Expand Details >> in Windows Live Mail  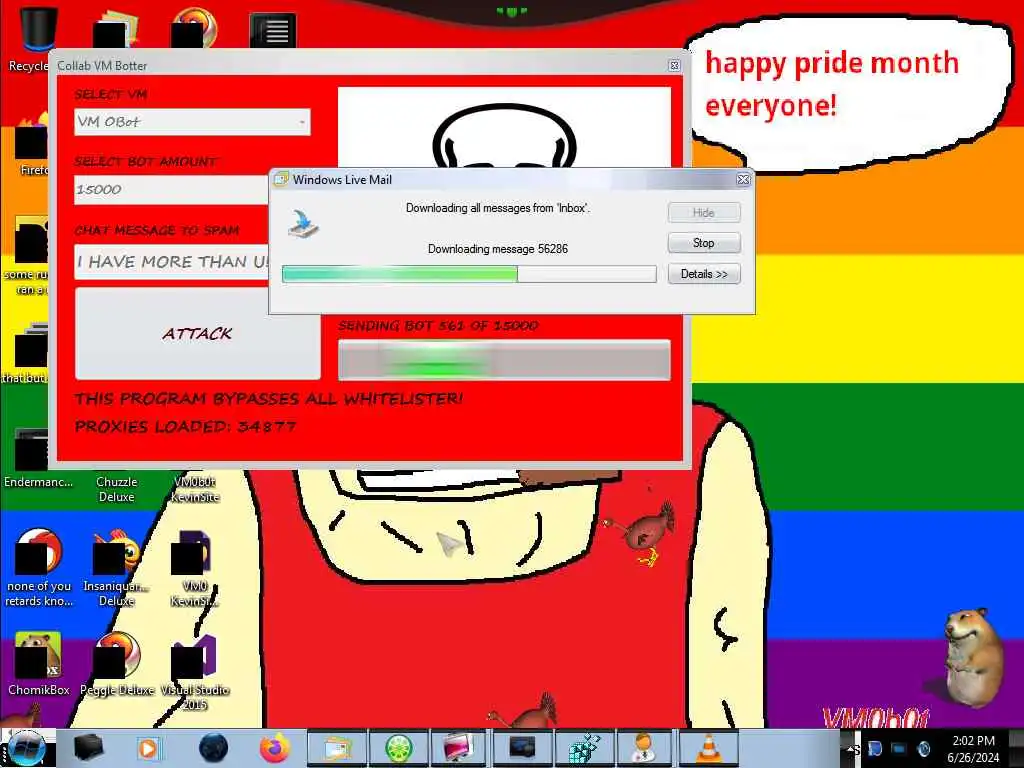(x=704, y=274)
